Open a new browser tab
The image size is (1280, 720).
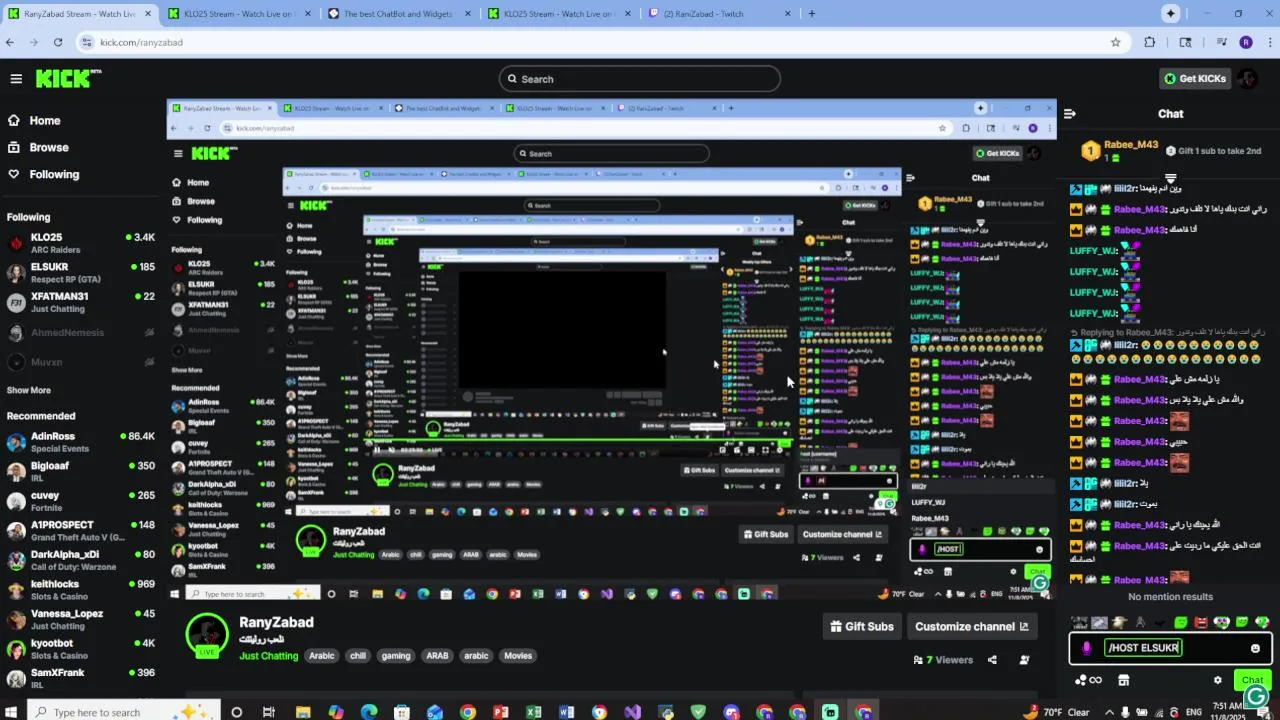coord(811,14)
